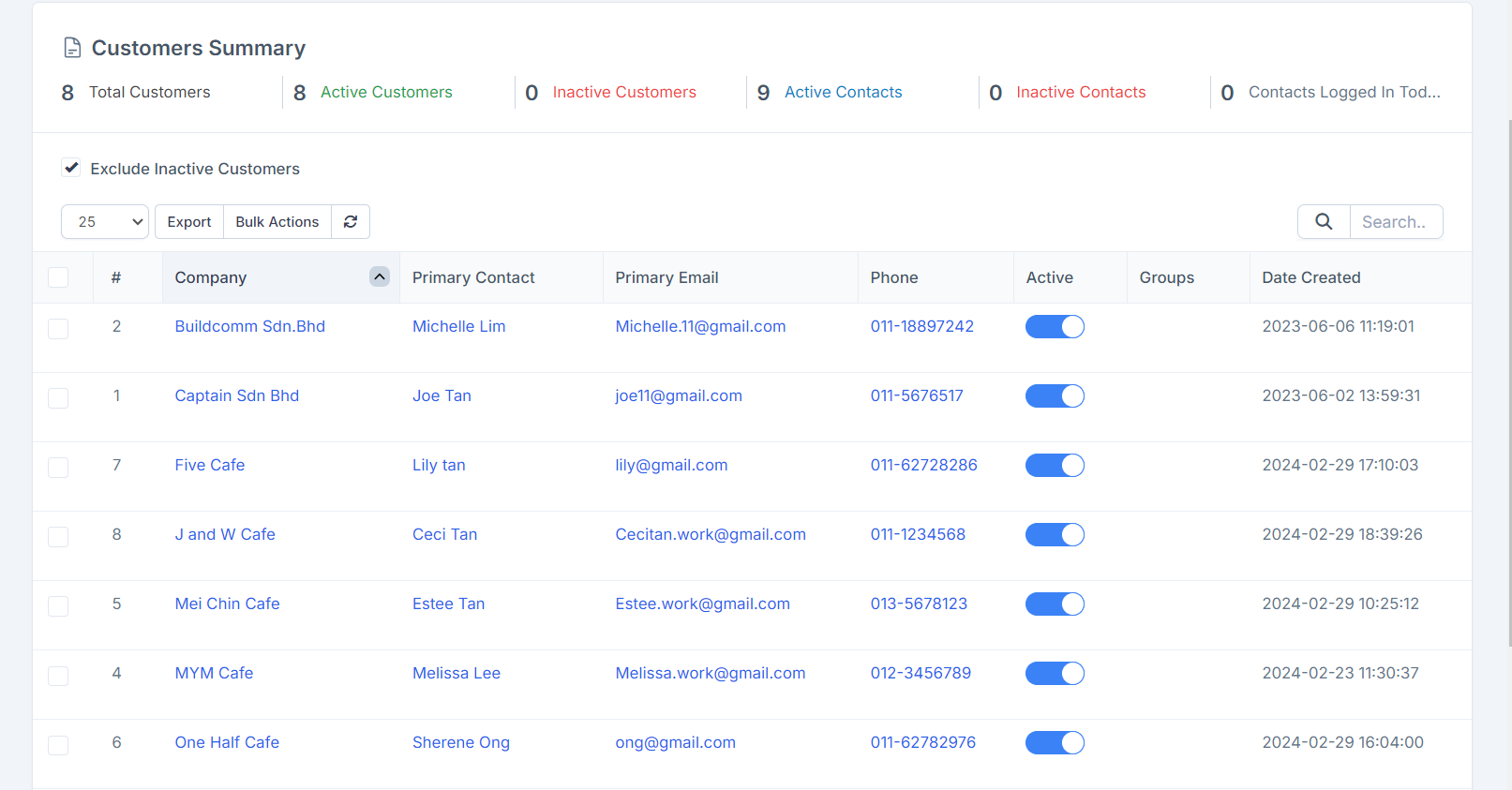Click the Export button
Image resolution: width=1512 pixels, height=790 pixels.
pyautogui.click(x=189, y=222)
